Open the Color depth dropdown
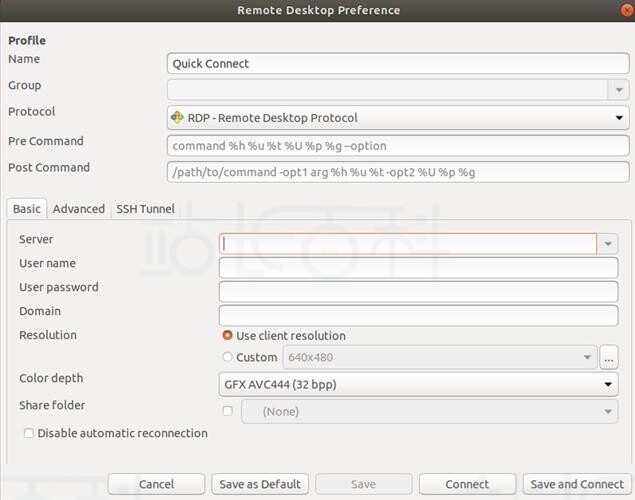Screen dimensions: 635x500 (418, 384)
